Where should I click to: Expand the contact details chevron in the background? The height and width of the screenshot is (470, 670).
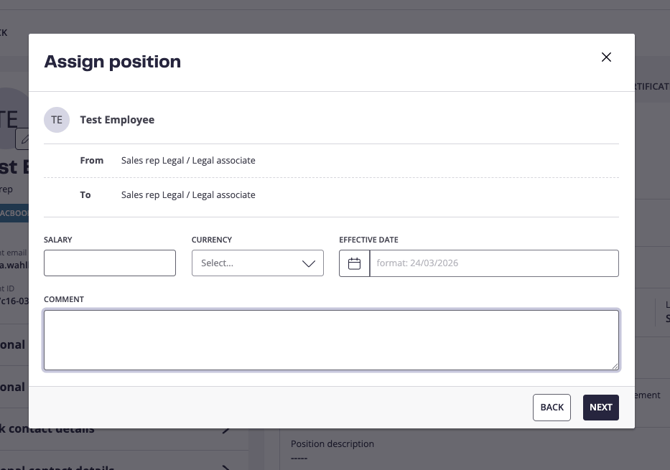pyautogui.click(x=226, y=431)
